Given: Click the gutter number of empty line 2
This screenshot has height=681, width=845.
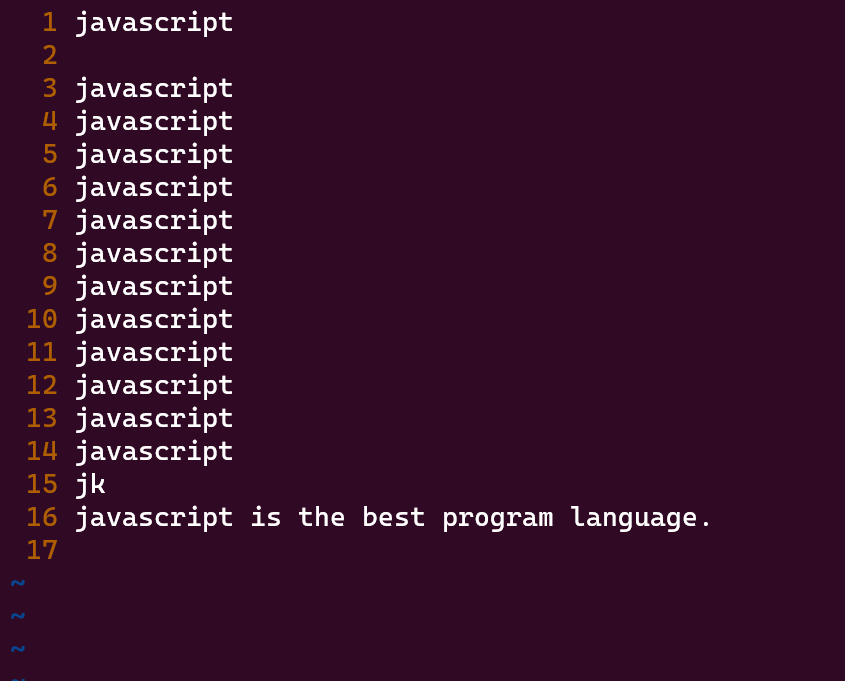Looking at the screenshot, I should 49,55.
